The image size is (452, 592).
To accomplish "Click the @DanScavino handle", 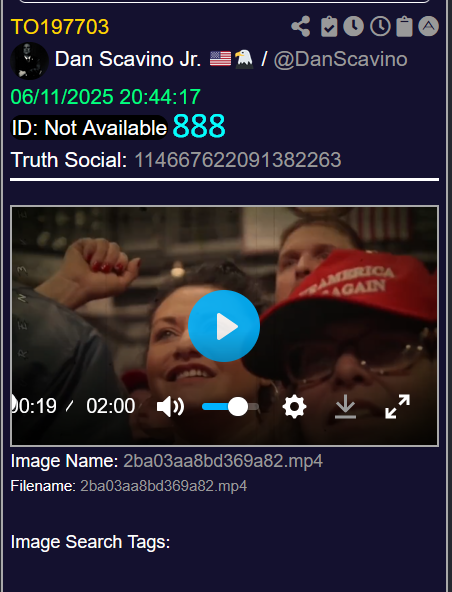I will pos(340,59).
